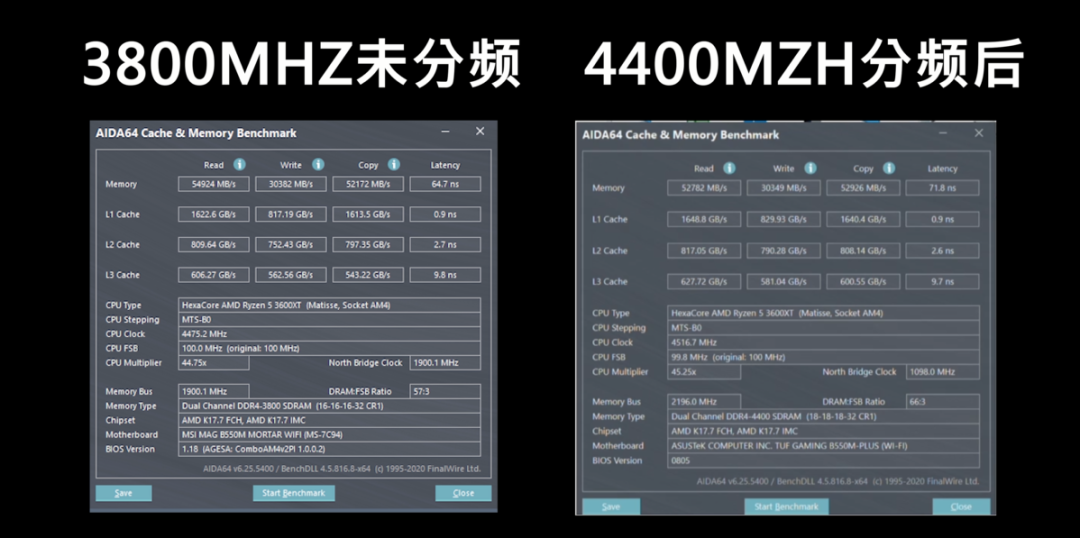Click the Copy info icon in right AIDA64 window
1080x538 pixels.
tap(889, 168)
